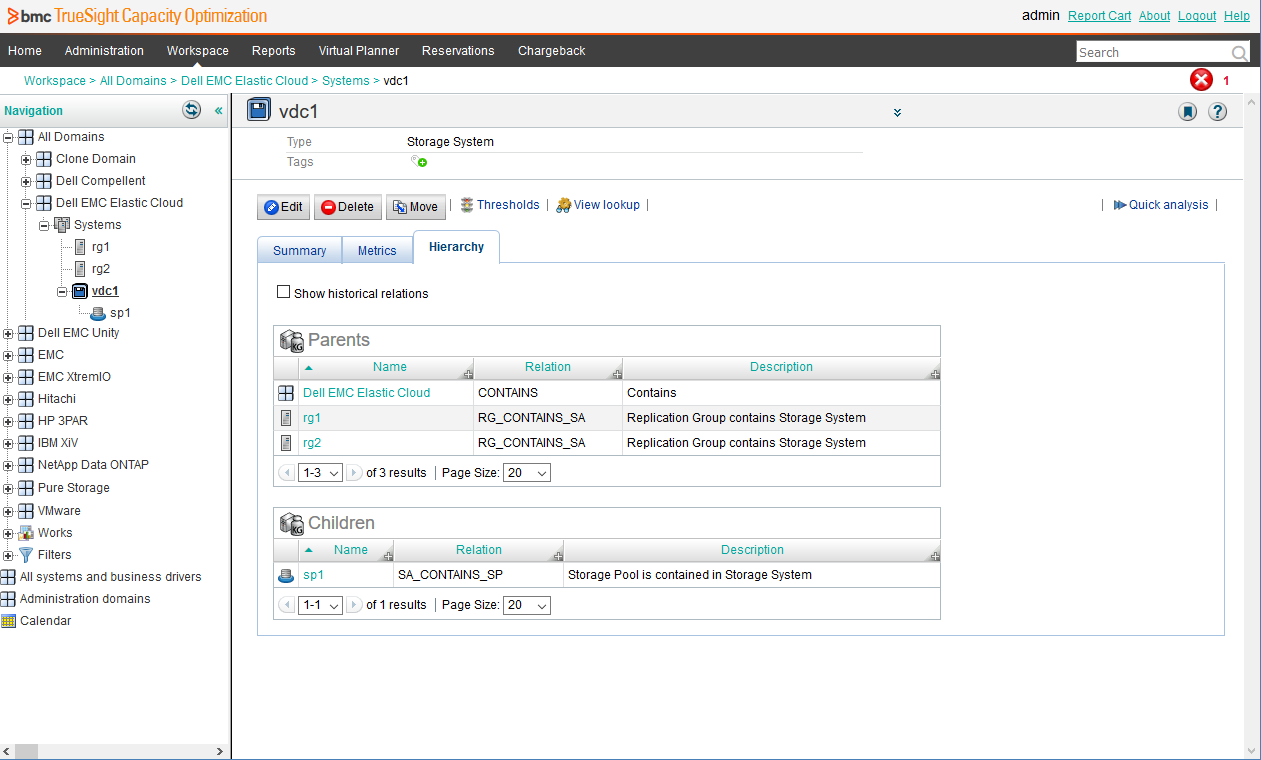
Task: Click the rg1 row icon in Parents table
Action: (x=286, y=418)
